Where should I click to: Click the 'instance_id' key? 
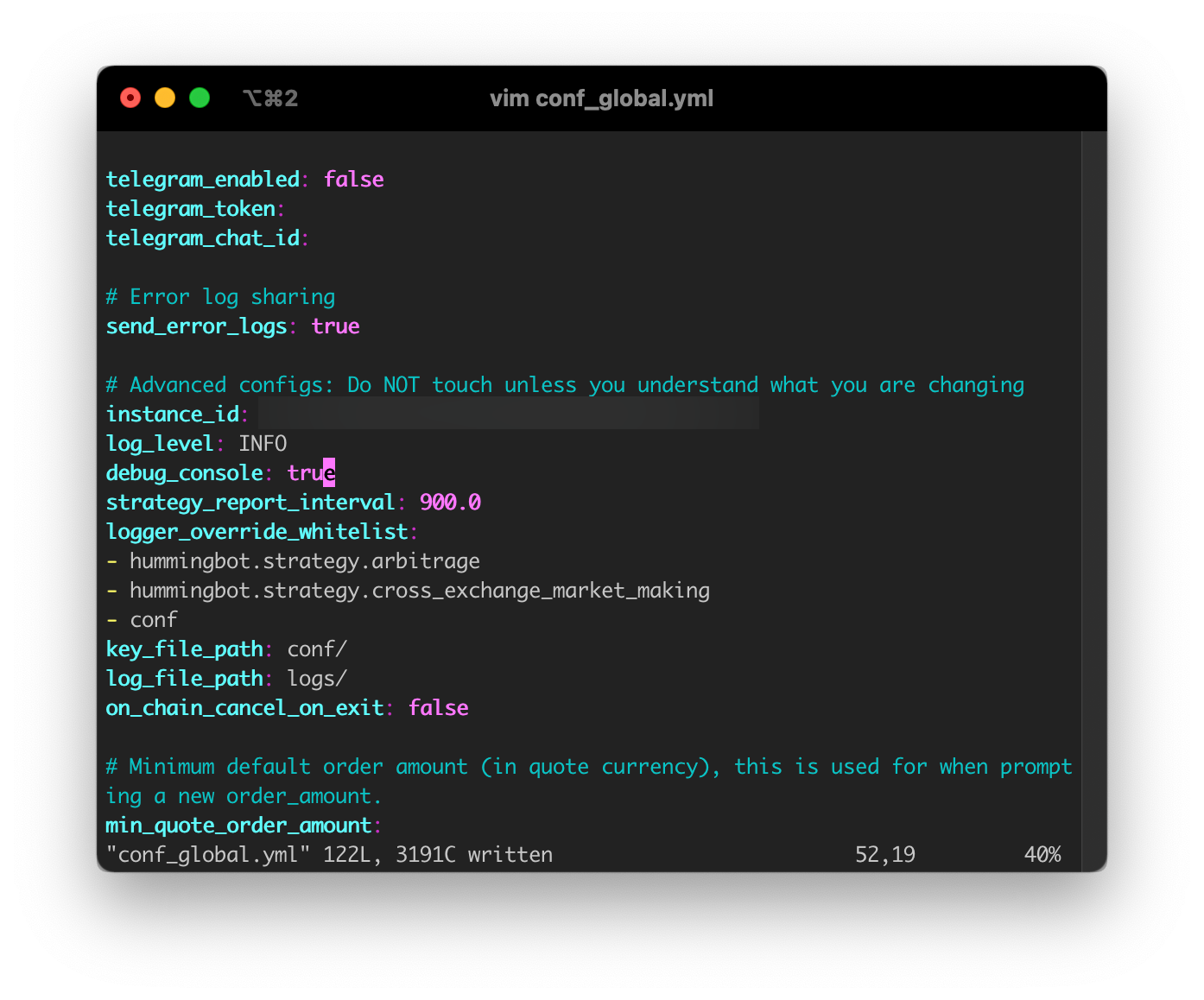[x=173, y=415]
